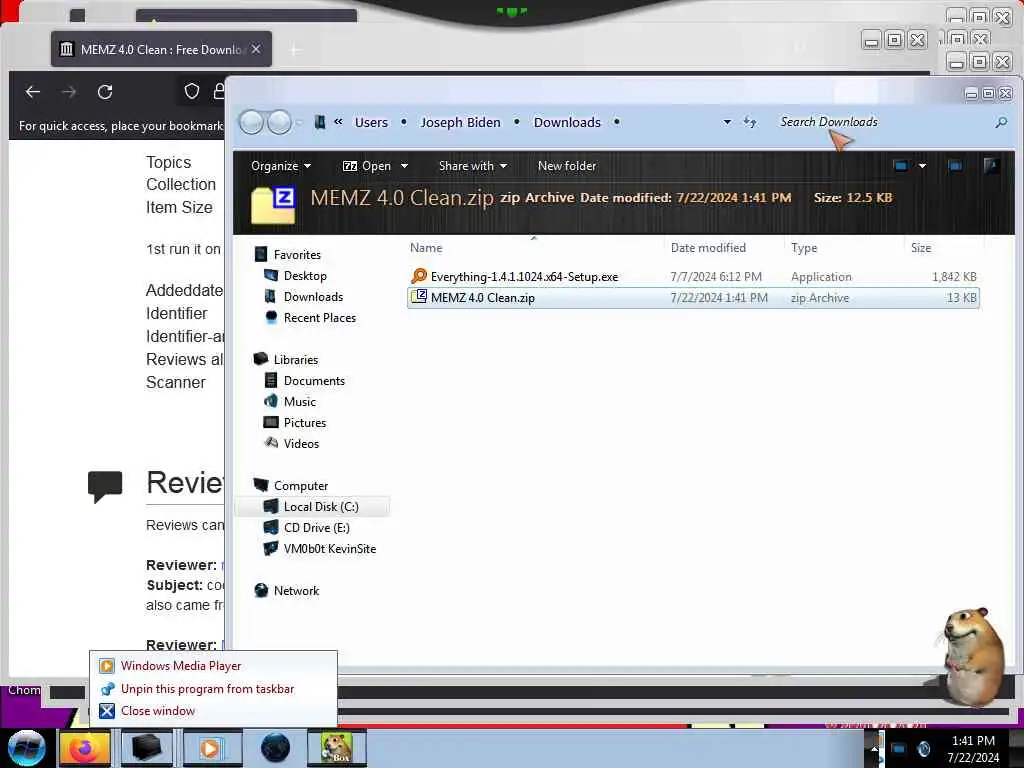The image size is (1024, 768).
Task: Open Recent Places in Favorites
Action: pyautogui.click(x=320, y=317)
